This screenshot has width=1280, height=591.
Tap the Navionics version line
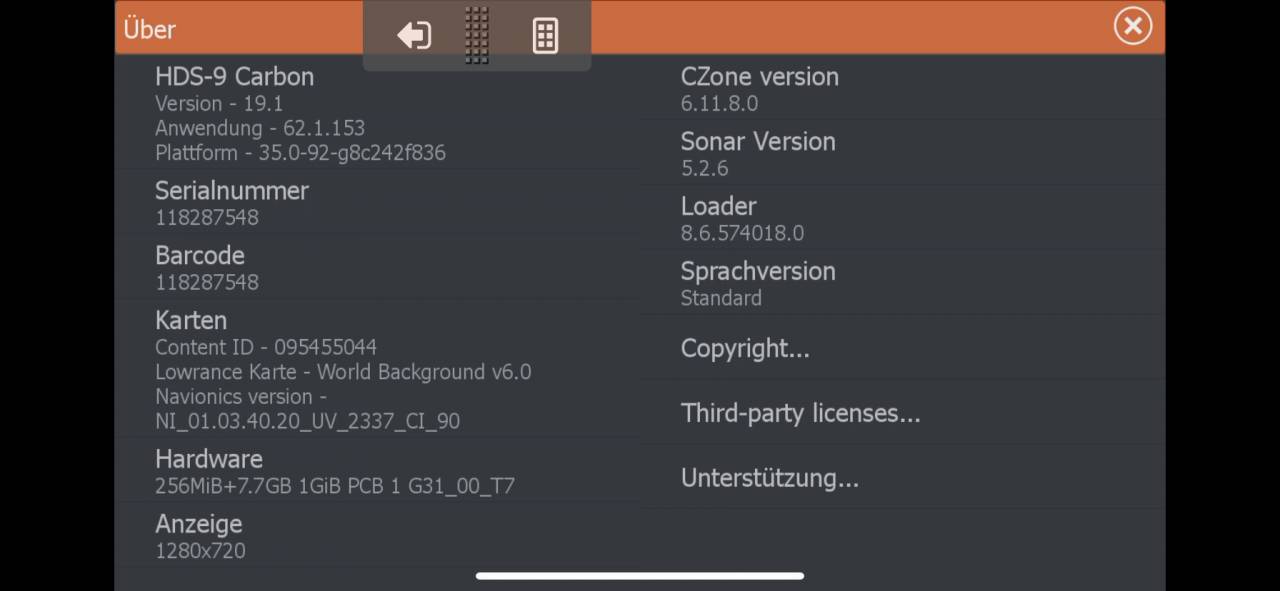tap(307, 410)
